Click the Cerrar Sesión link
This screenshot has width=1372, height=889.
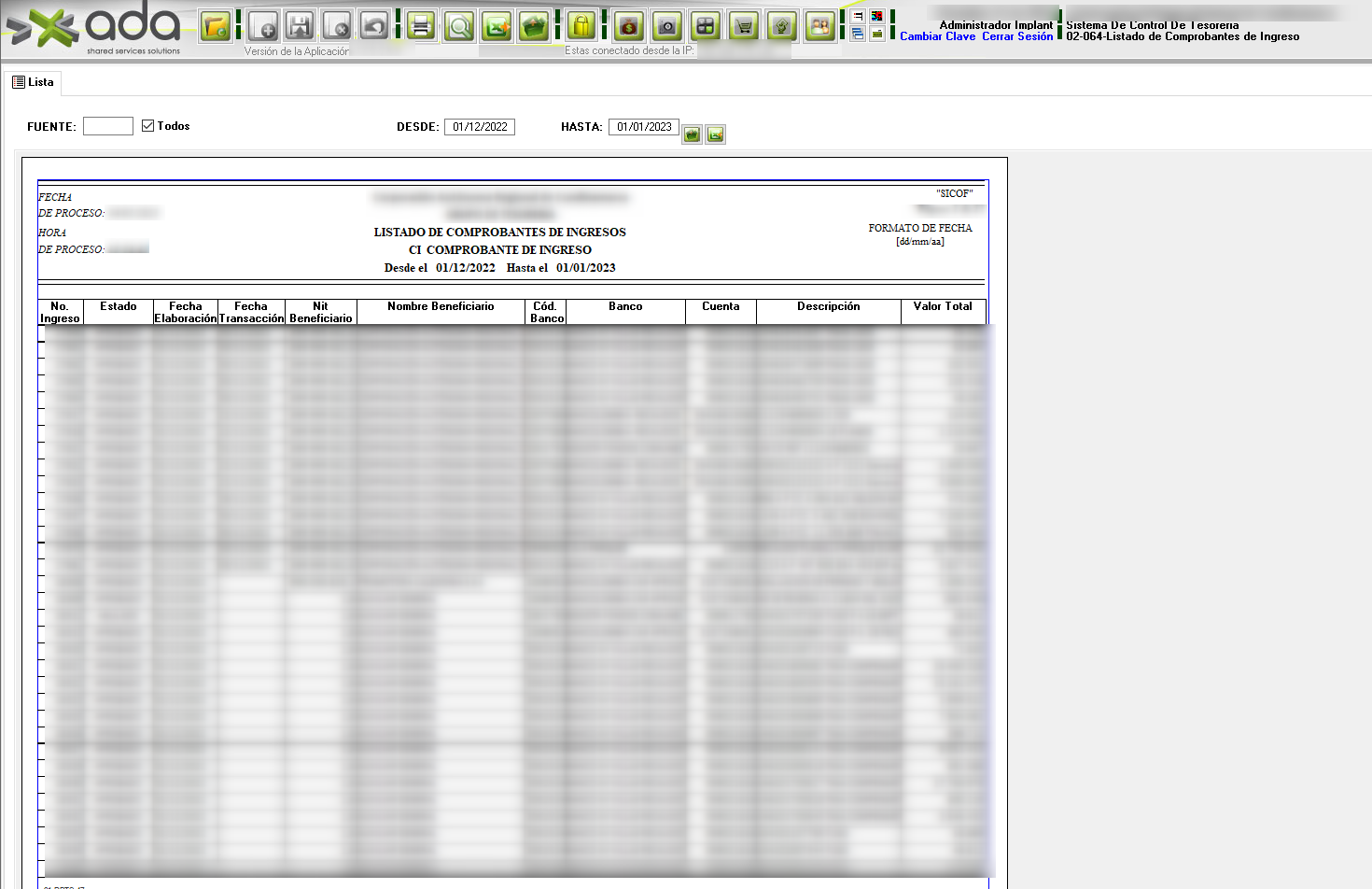[x=1016, y=36]
